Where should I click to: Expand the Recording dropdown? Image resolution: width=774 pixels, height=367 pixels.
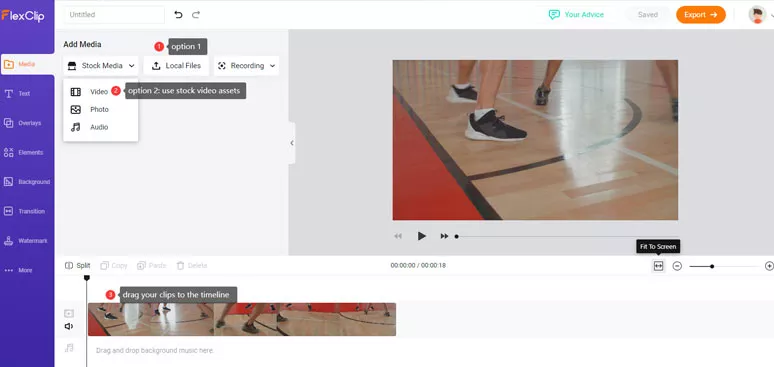point(247,66)
